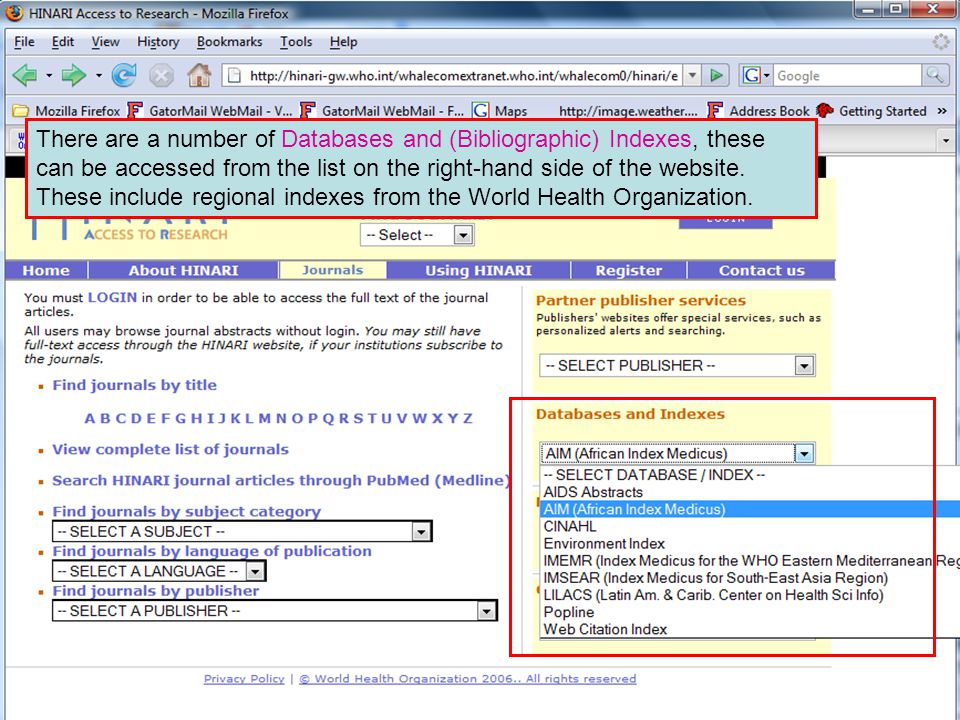Viewport: 960px width, 720px height.
Task: Open the Help menu
Action: coord(343,42)
